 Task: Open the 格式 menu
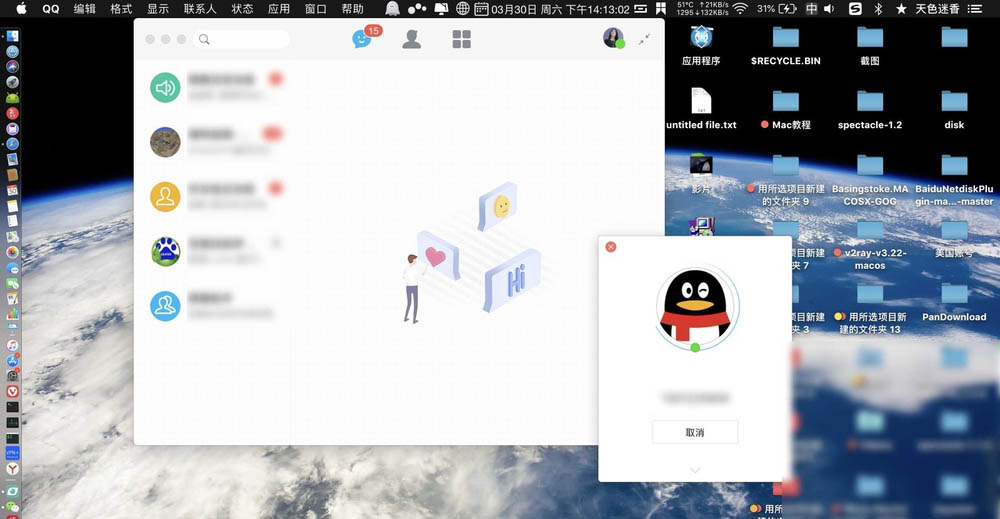(121, 9)
